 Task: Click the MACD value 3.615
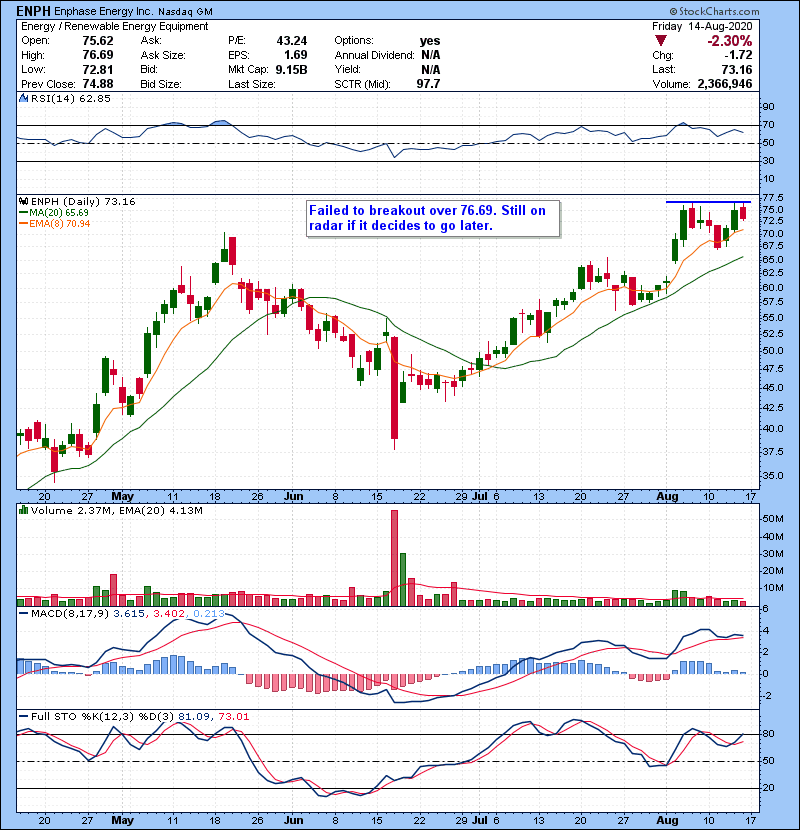129,614
